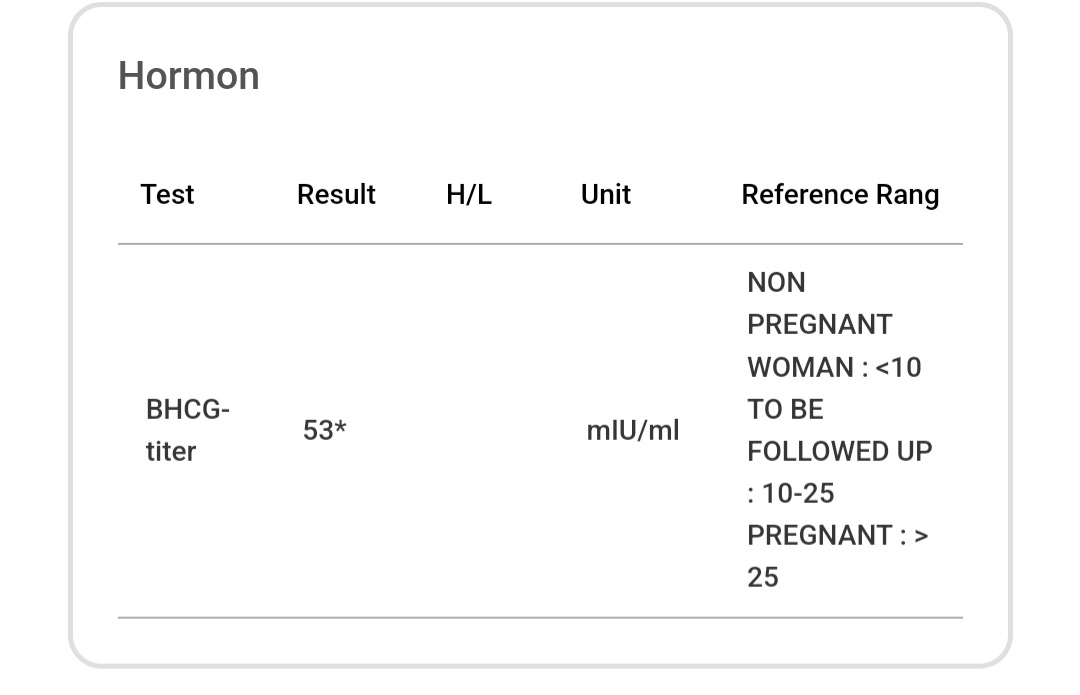Click FOLLOWED UP in the reference cell
1080x695 pixels.
coord(840,452)
